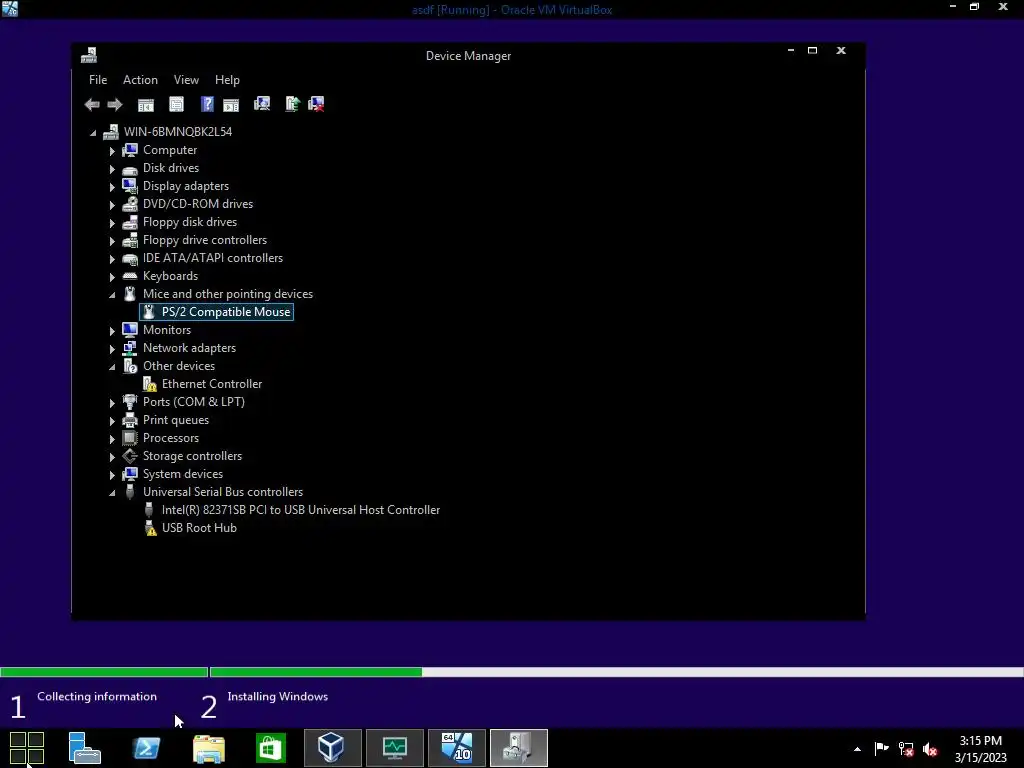Select the System devices row

183,474
